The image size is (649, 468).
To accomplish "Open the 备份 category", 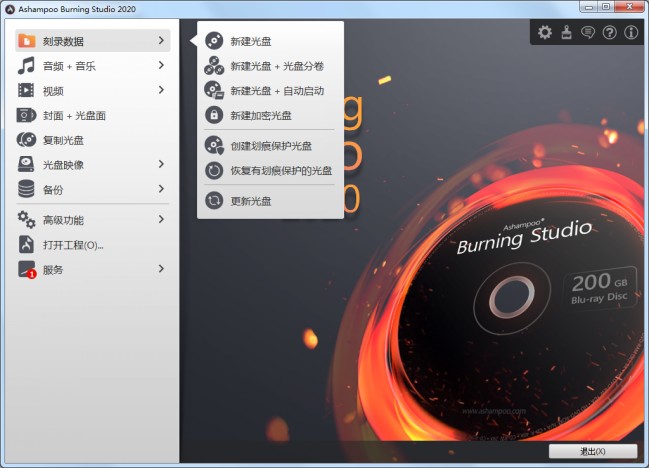I will point(93,189).
